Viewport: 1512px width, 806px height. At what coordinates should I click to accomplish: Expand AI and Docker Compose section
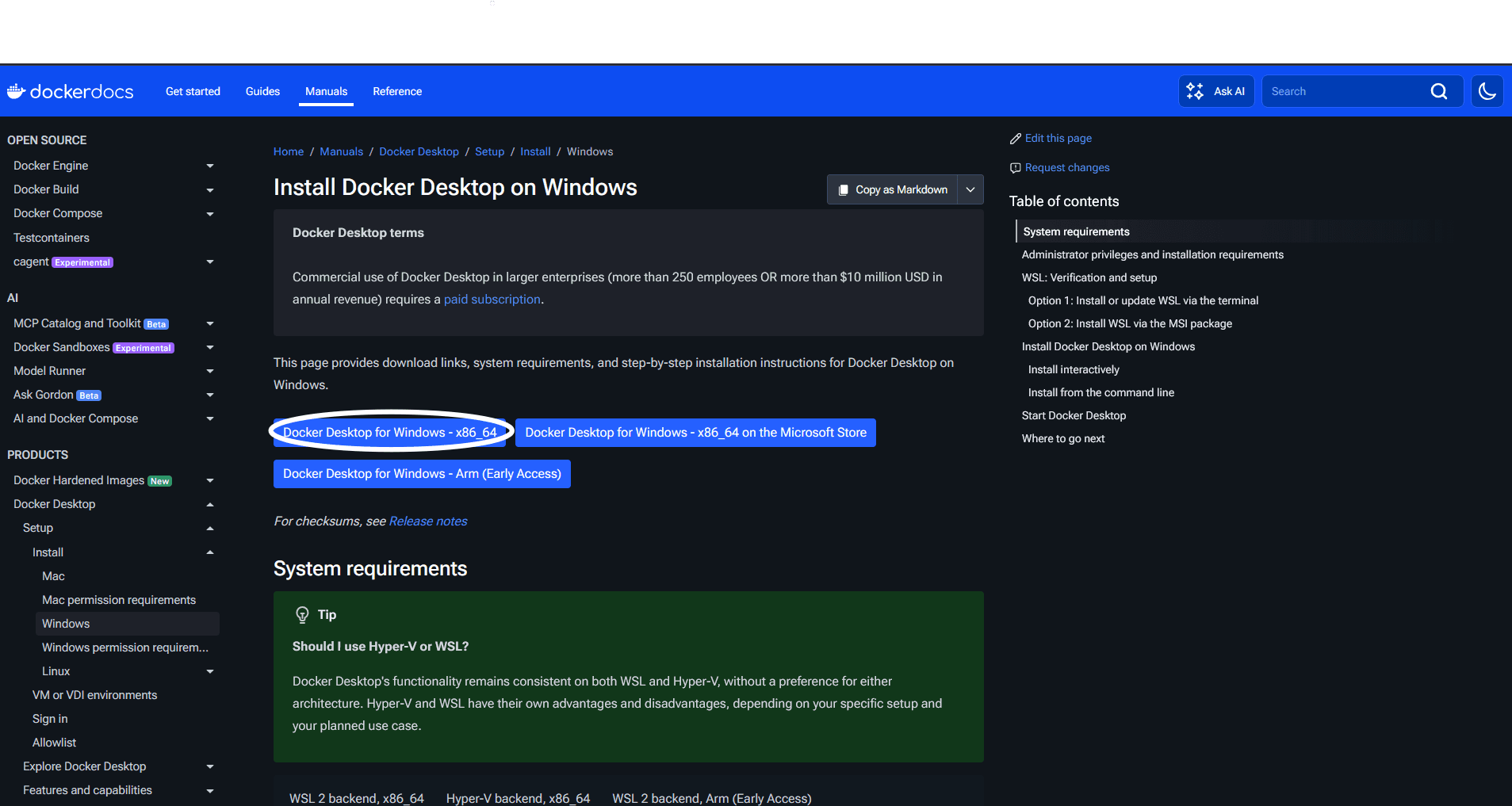click(x=210, y=418)
